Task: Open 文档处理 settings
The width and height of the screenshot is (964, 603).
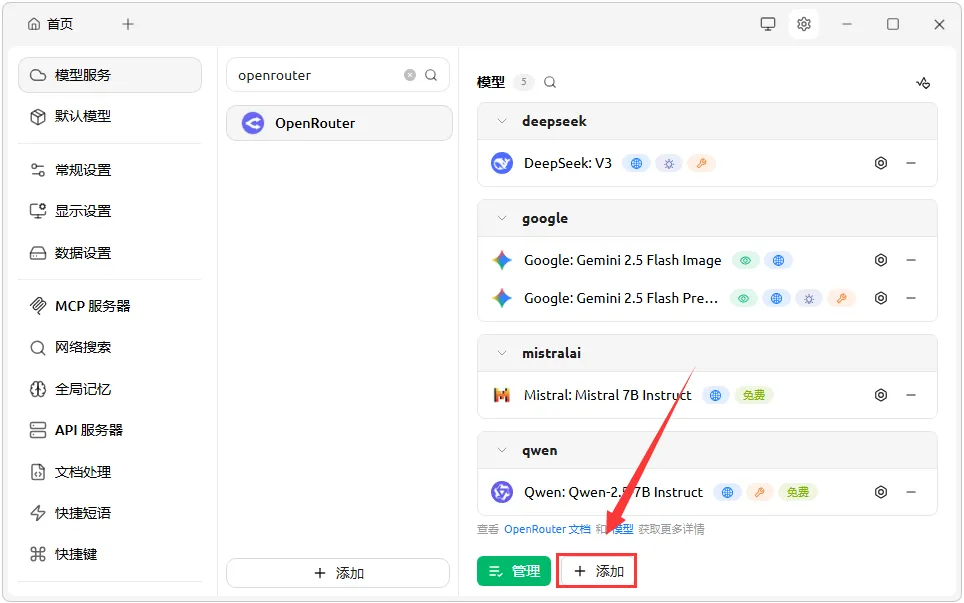Action: tap(110, 471)
